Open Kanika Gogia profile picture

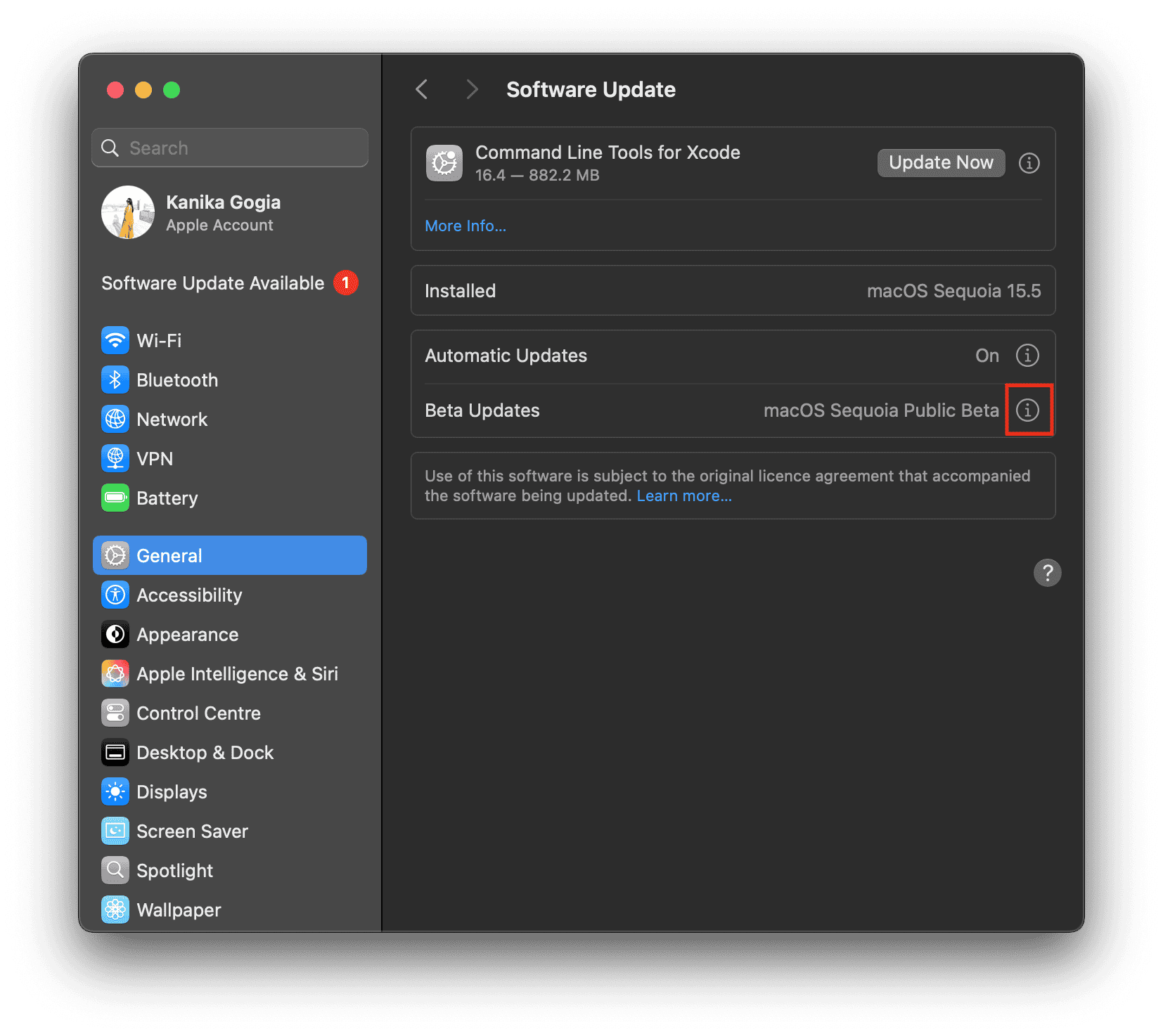[128, 212]
